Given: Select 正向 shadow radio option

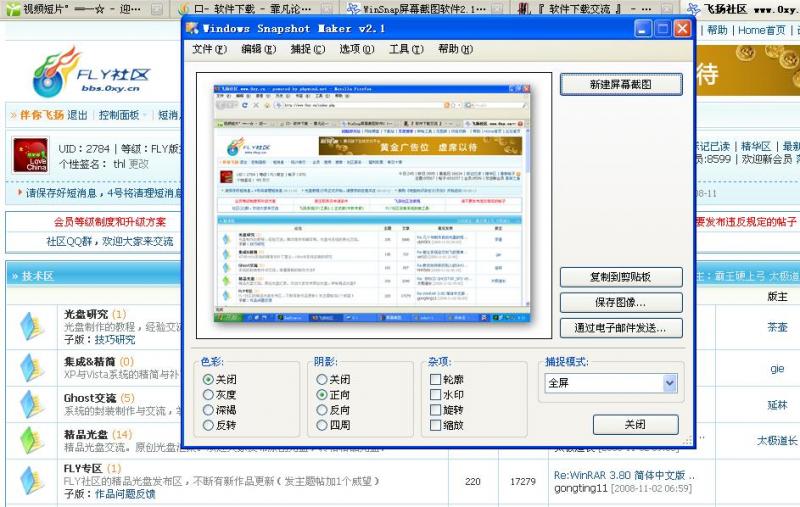Looking at the screenshot, I should (x=333, y=395).
